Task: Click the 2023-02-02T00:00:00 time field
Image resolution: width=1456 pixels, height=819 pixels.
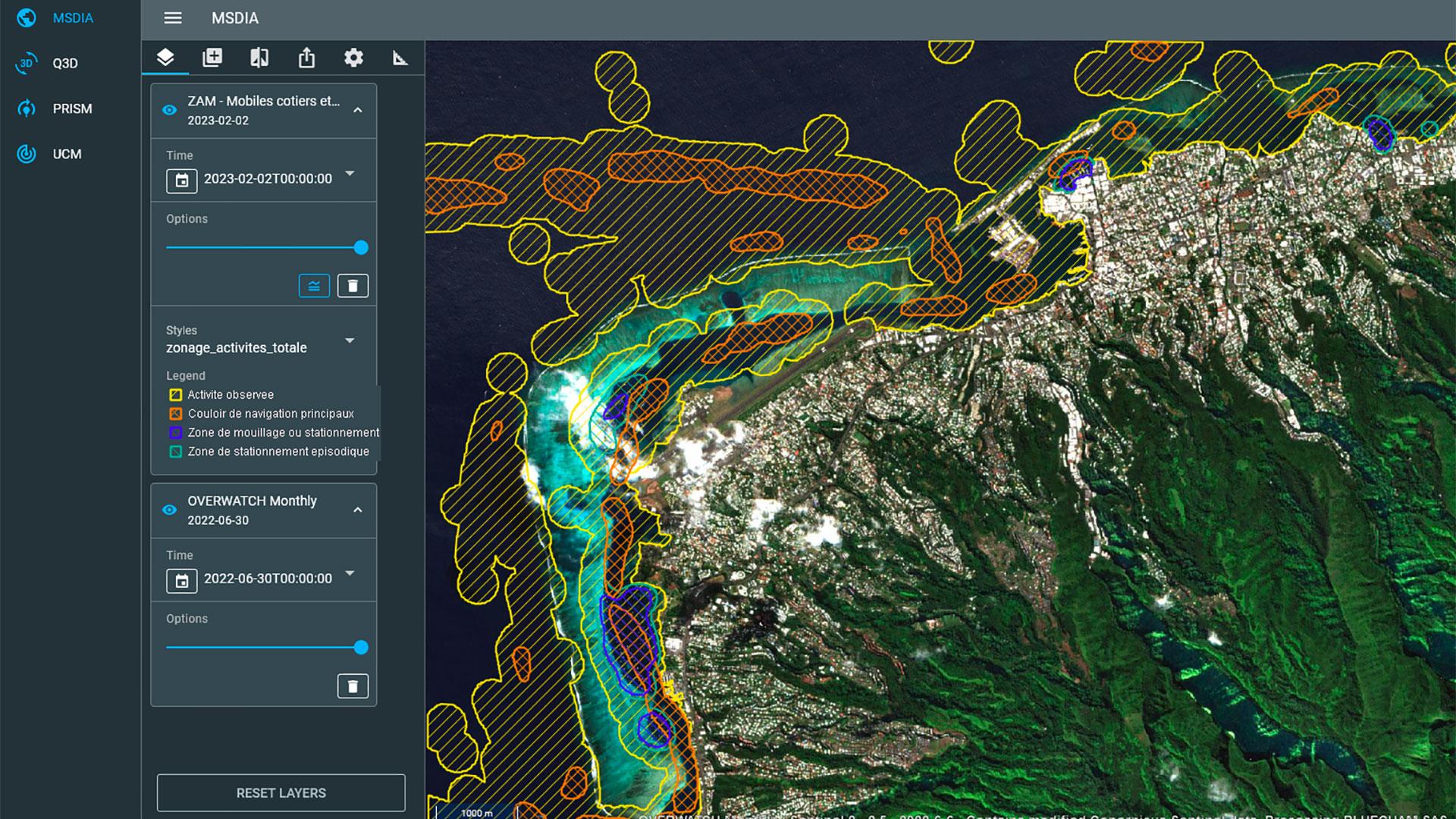Action: [x=268, y=179]
